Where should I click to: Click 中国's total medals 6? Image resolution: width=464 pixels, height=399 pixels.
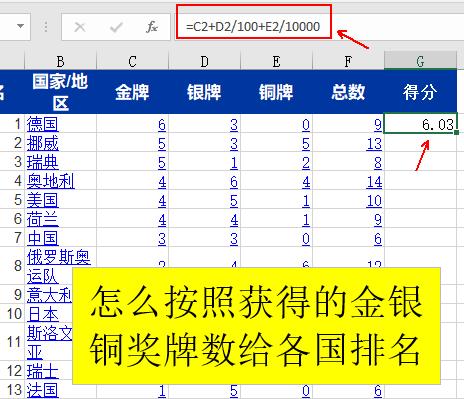377,239
